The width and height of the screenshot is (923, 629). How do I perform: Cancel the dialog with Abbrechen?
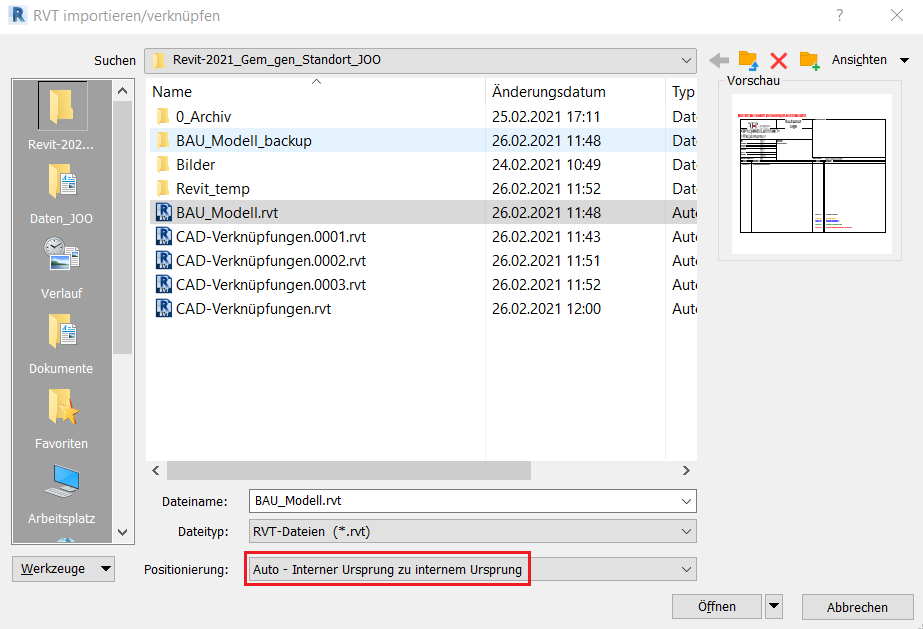click(x=857, y=606)
